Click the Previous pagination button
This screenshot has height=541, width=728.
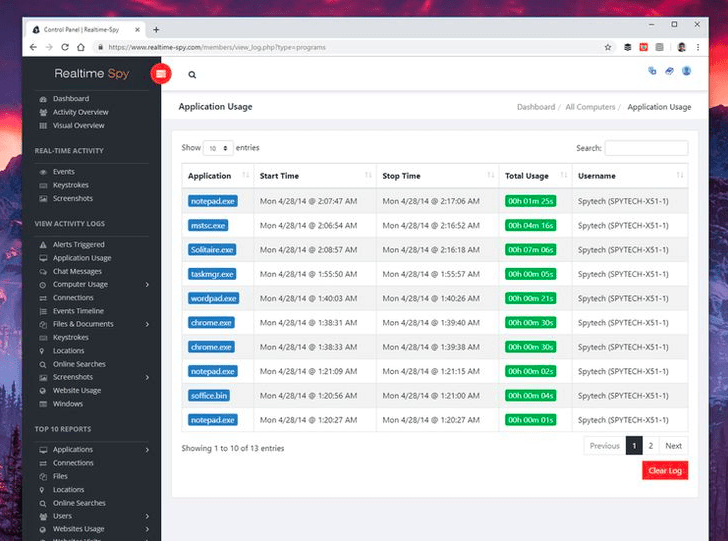pyautogui.click(x=604, y=446)
